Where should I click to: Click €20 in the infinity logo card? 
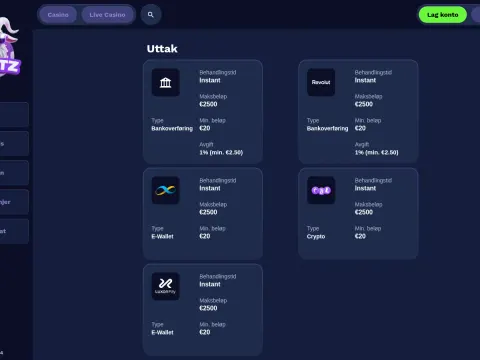click(x=205, y=236)
